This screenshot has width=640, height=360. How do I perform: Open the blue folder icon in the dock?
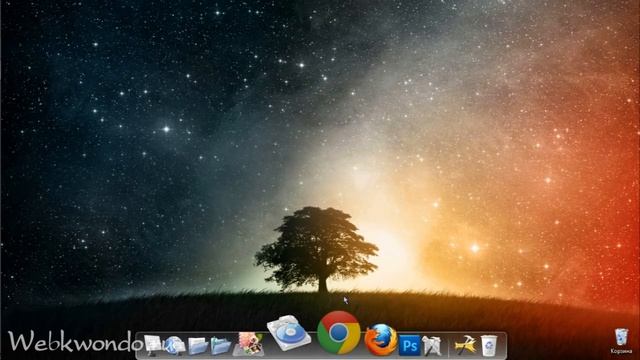click(198, 346)
